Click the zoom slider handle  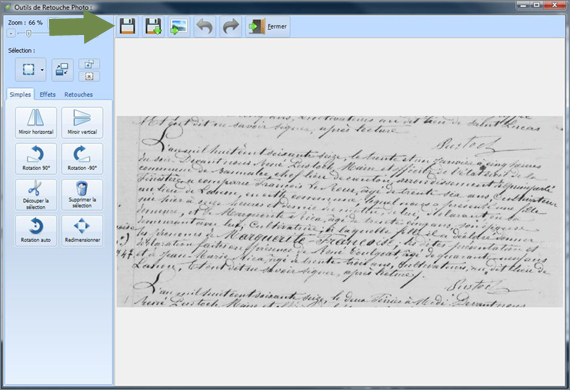pyautogui.click(x=28, y=33)
